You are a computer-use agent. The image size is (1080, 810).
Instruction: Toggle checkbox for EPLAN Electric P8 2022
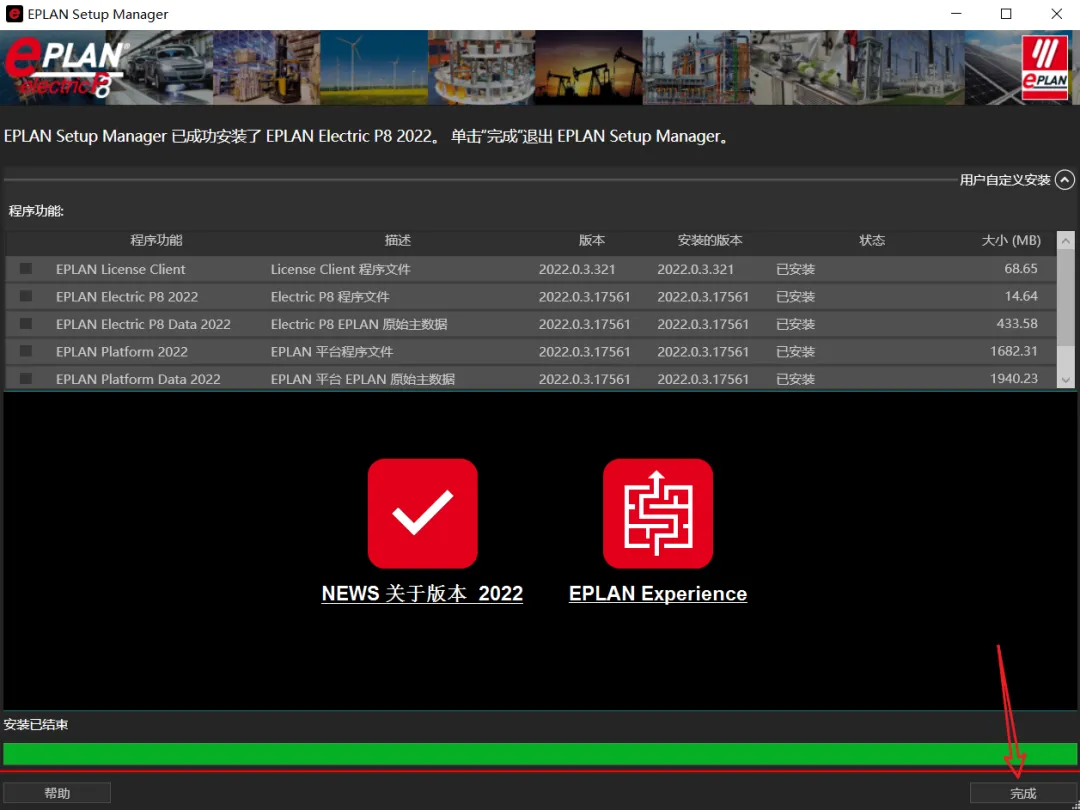click(25, 296)
